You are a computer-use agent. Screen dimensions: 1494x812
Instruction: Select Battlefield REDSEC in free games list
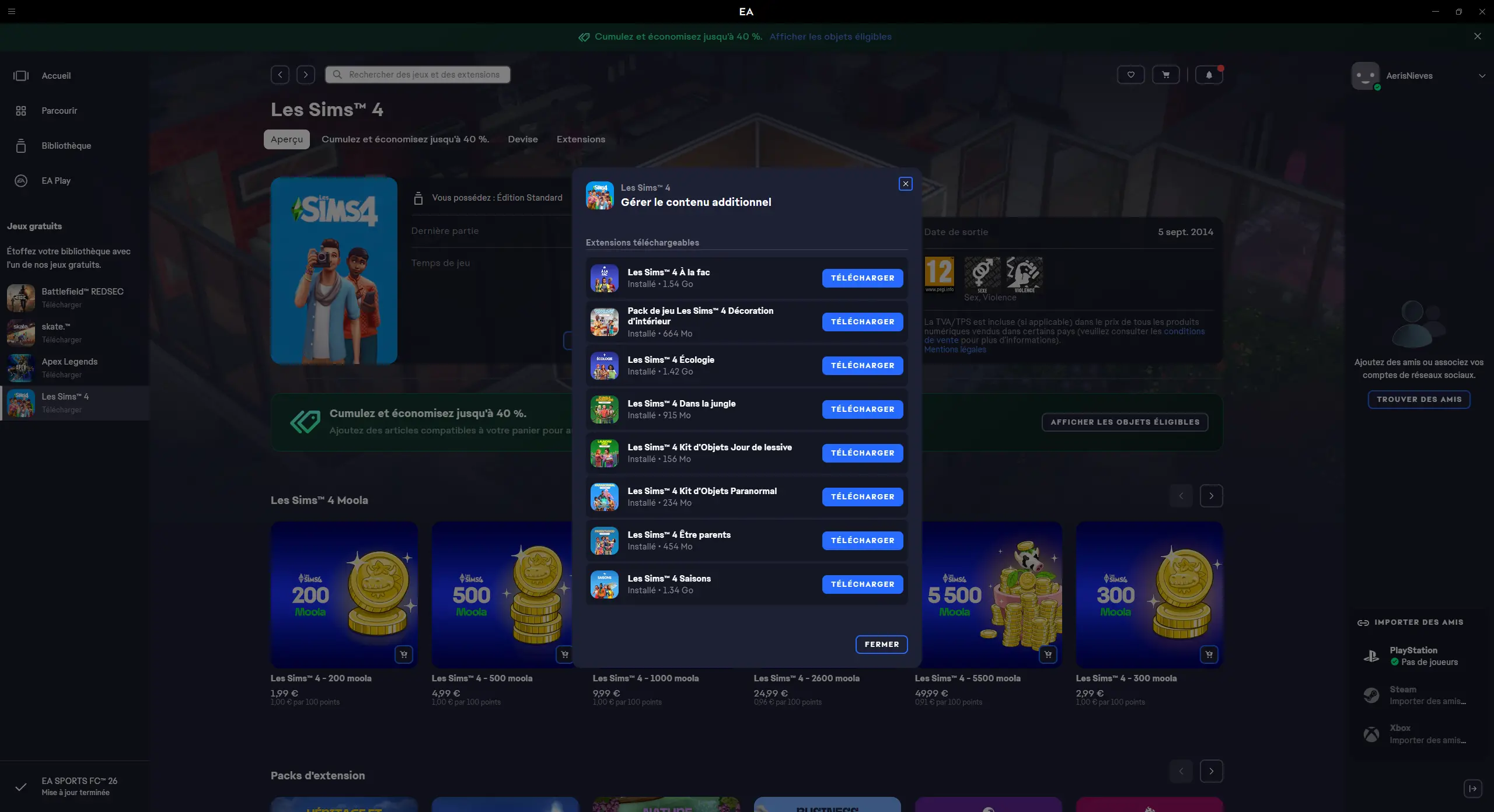75,297
